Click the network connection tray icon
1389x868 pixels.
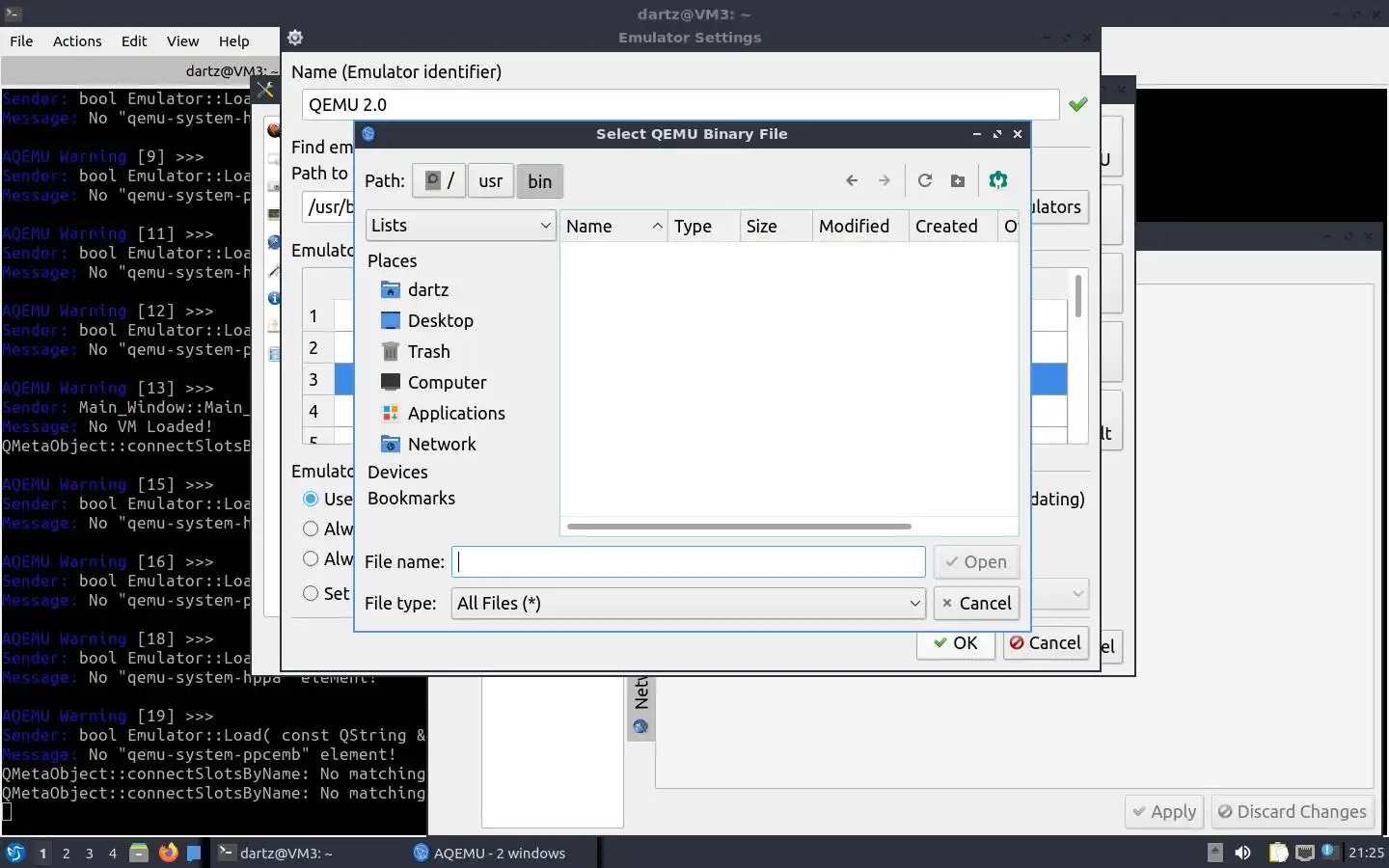tap(1305, 853)
